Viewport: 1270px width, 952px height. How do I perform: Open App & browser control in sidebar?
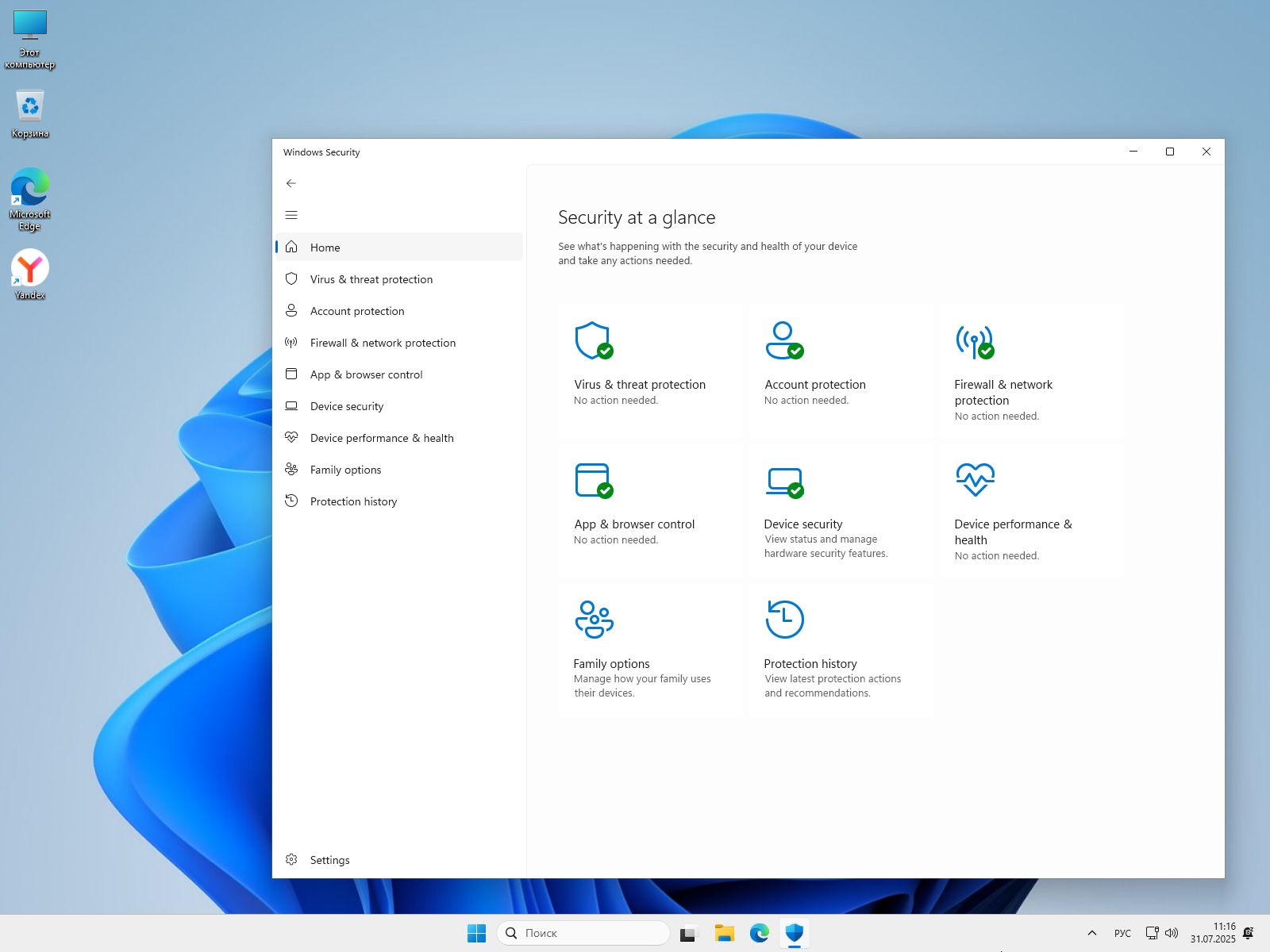coord(399,374)
